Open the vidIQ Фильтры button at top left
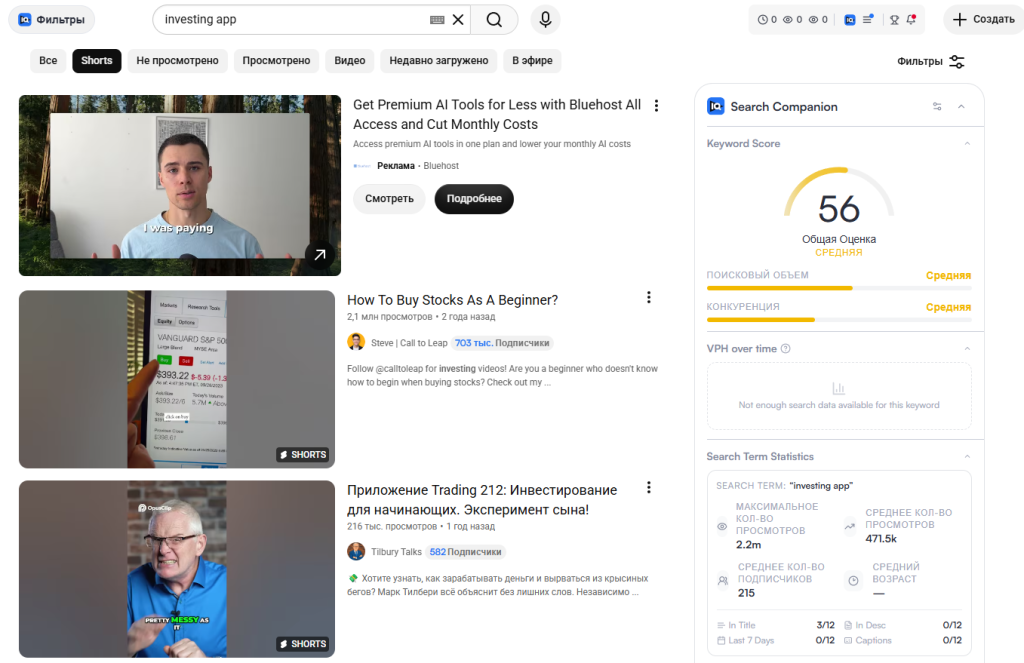The image size is (1024, 663). click(x=52, y=20)
